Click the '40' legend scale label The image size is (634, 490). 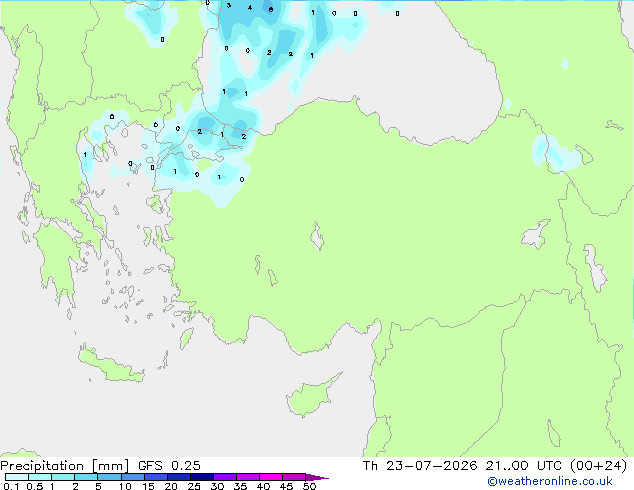(263, 486)
